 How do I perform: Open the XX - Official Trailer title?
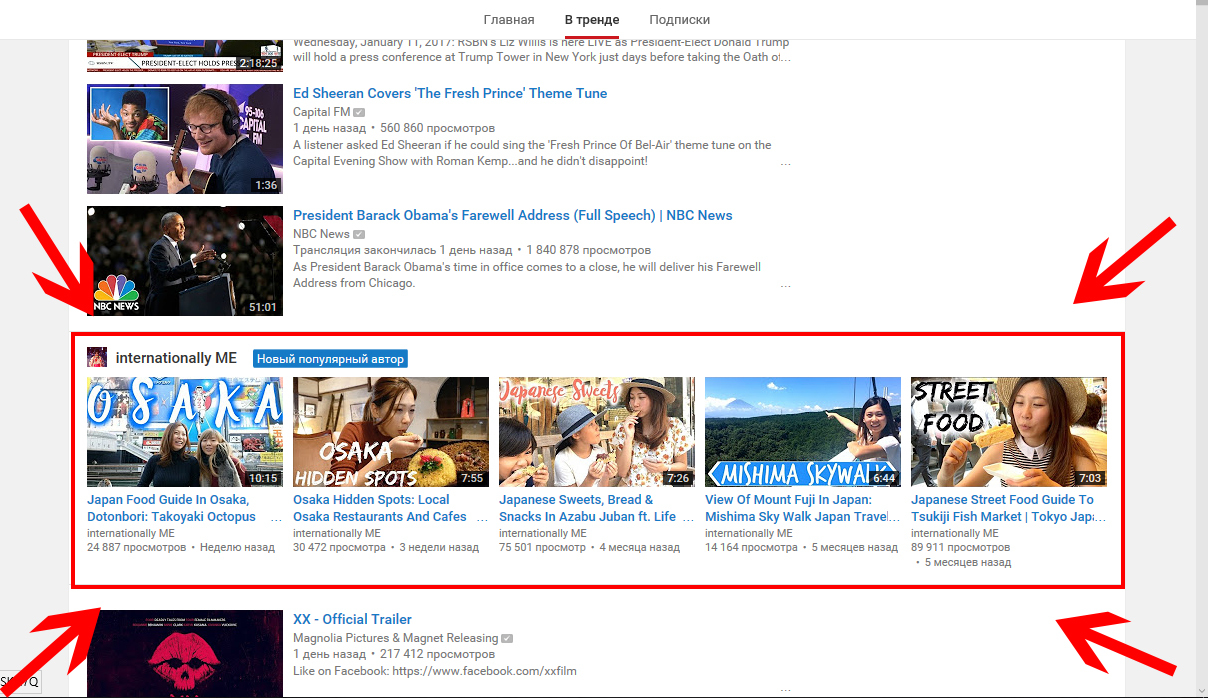click(x=352, y=619)
